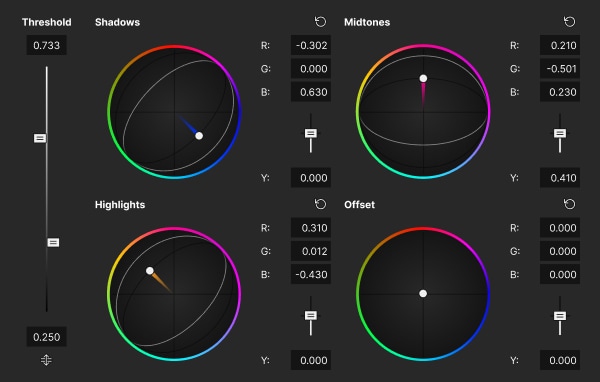
Task: Reset the Shadows color wheel
Action: [x=320, y=22]
